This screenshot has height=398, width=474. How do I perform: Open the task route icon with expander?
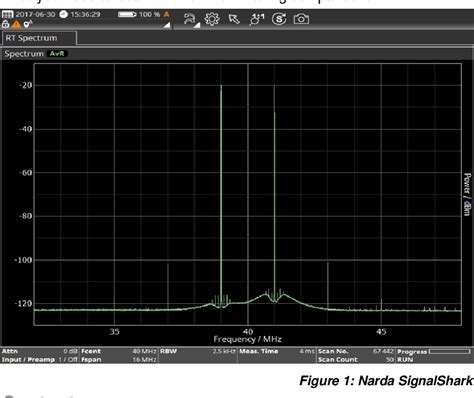[191, 20]
